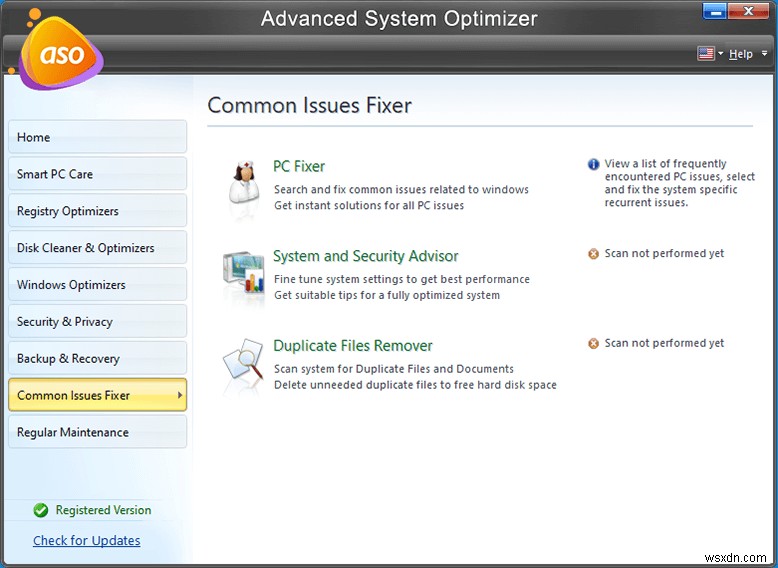Click the scan status icon for Duplicate Files Remover

(594, 343)
